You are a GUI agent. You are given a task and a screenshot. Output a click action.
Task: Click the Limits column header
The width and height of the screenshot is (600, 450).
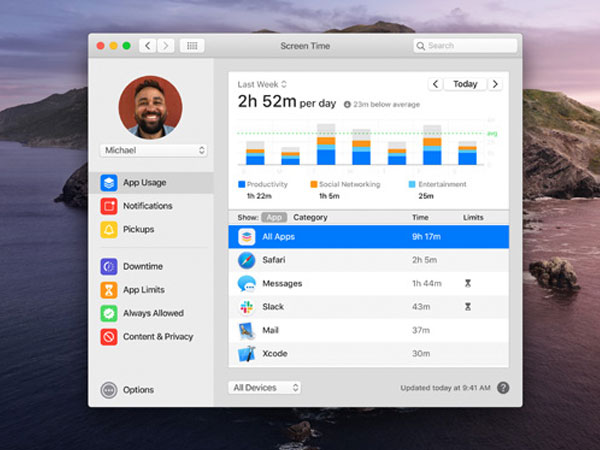(x=473, y=217)
